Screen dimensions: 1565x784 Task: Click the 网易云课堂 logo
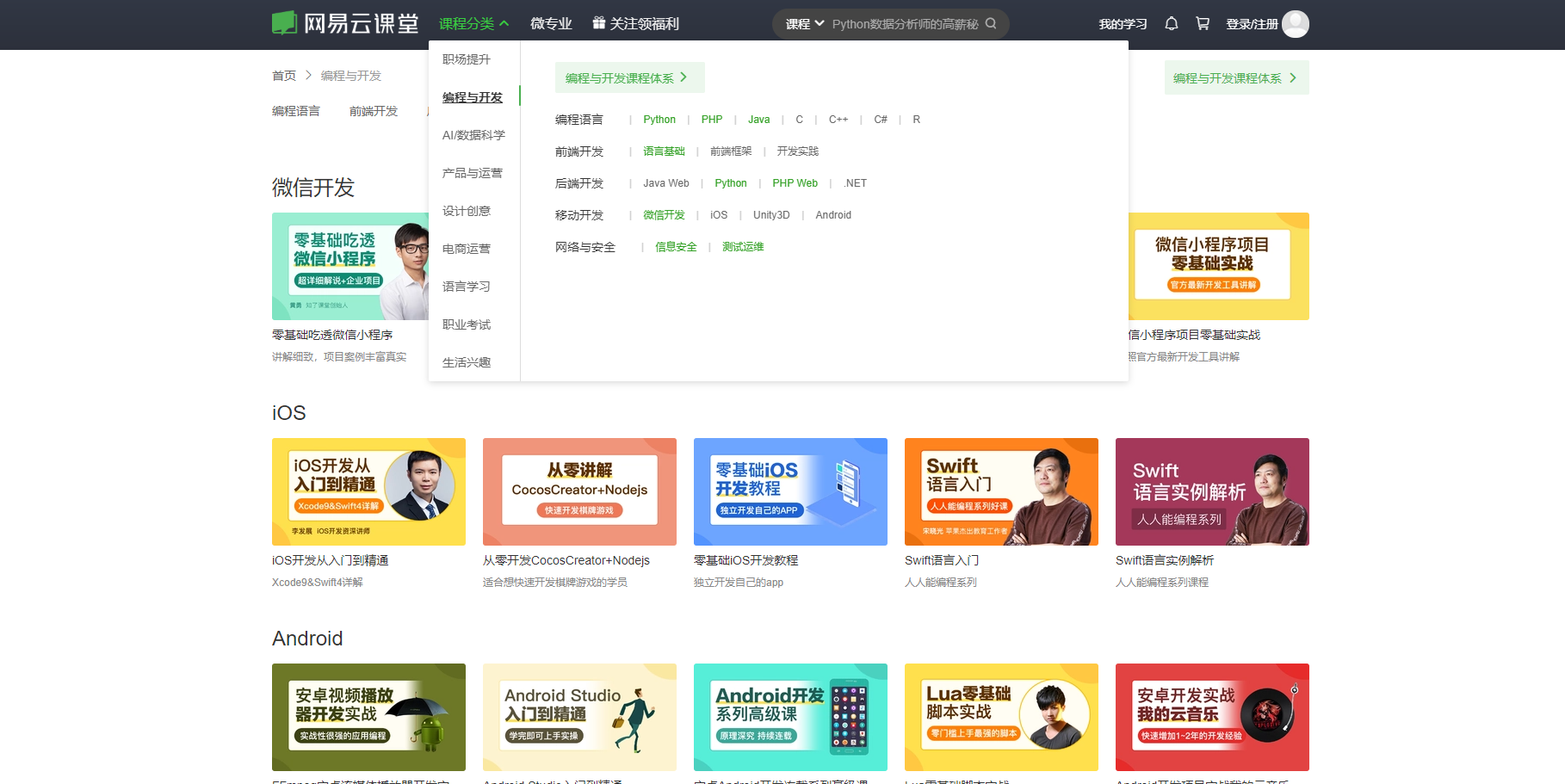click(343, 23)
